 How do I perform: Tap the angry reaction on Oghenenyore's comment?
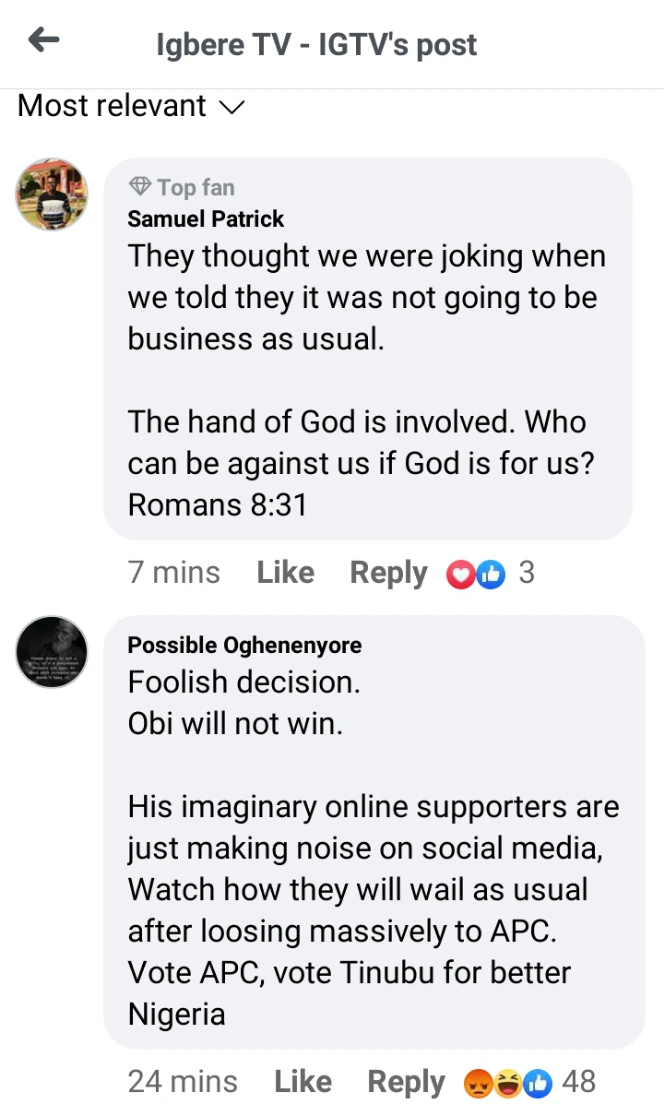point(478,1082)
